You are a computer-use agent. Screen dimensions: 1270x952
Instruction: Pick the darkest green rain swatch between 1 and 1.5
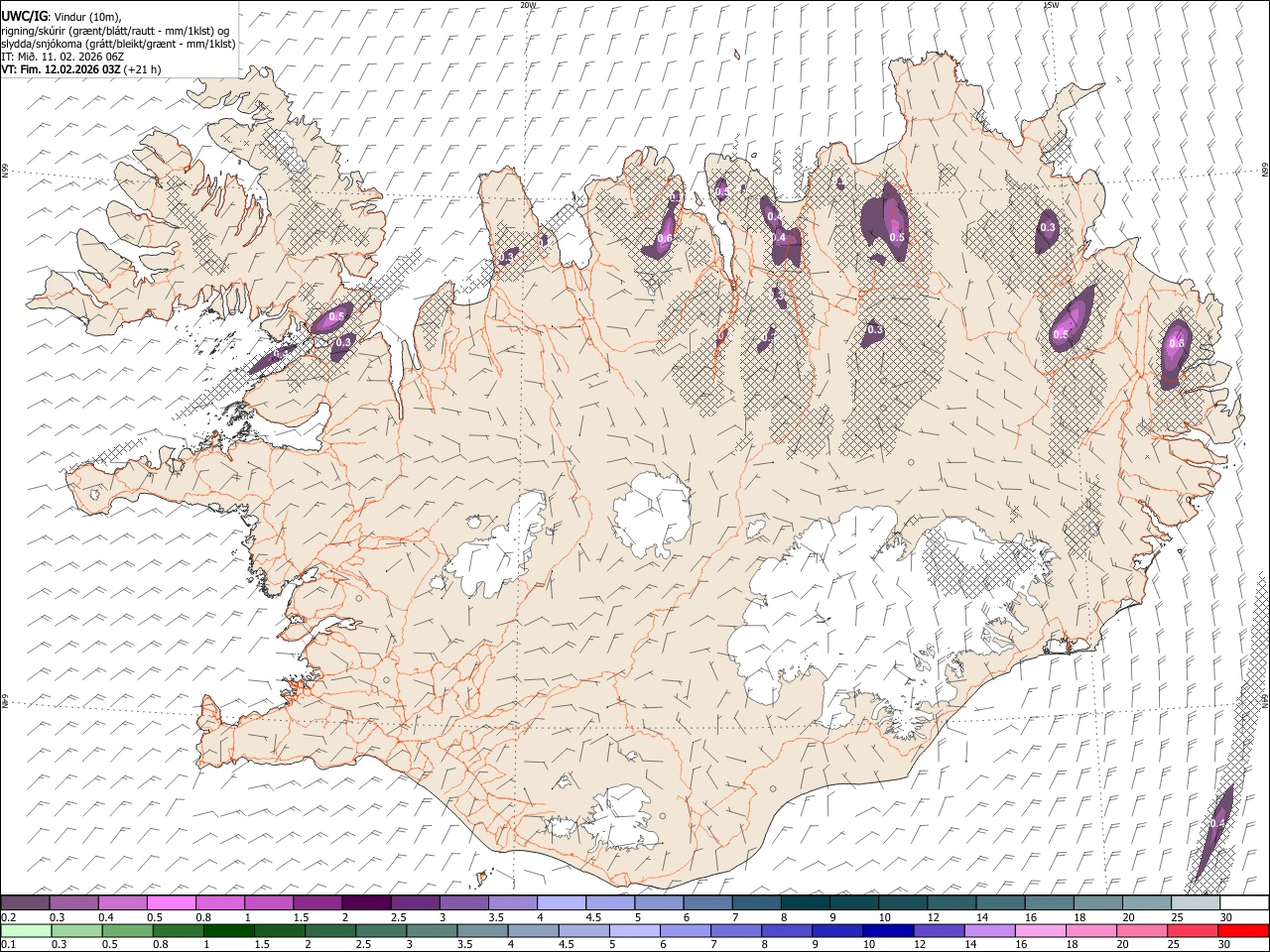pyautogui.click(x=229, y=930)
